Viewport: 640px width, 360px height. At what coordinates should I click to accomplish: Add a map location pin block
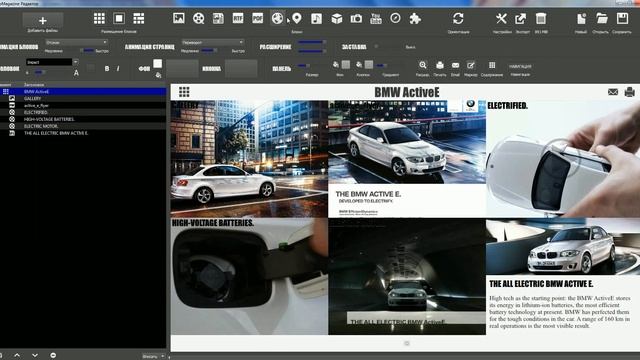point(297,18)
